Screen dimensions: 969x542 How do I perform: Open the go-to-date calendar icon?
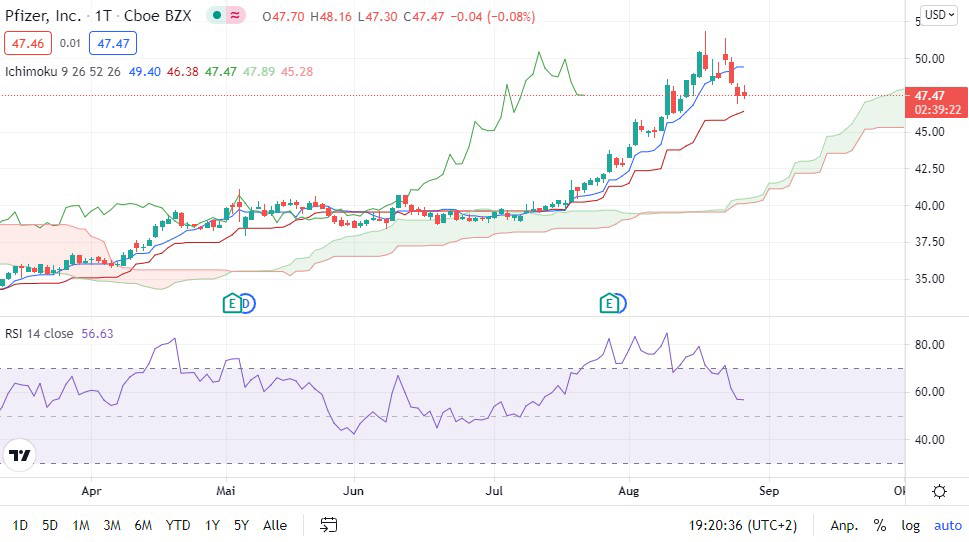[328, 525]
